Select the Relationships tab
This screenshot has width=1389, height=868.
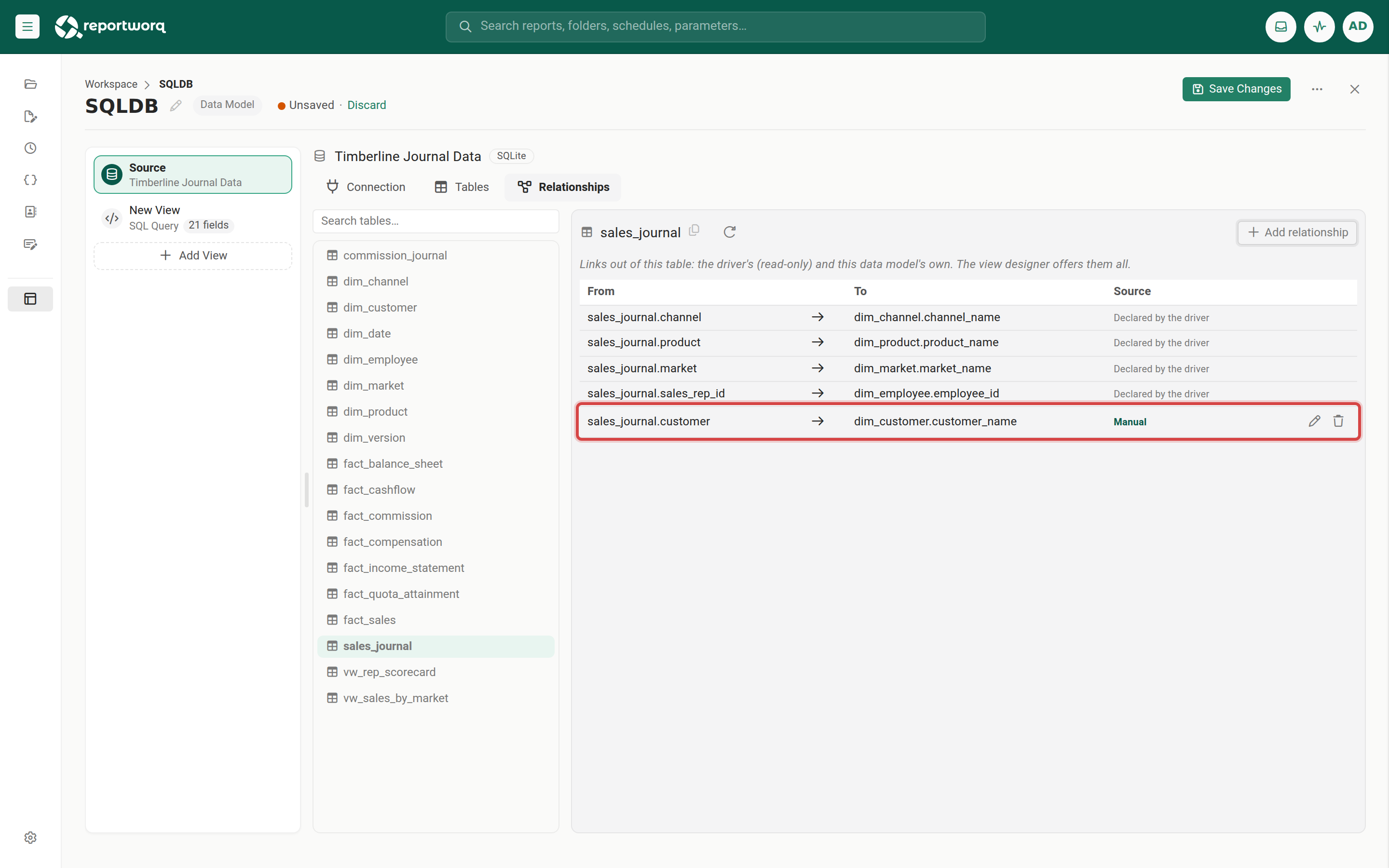tap(563, 187)
